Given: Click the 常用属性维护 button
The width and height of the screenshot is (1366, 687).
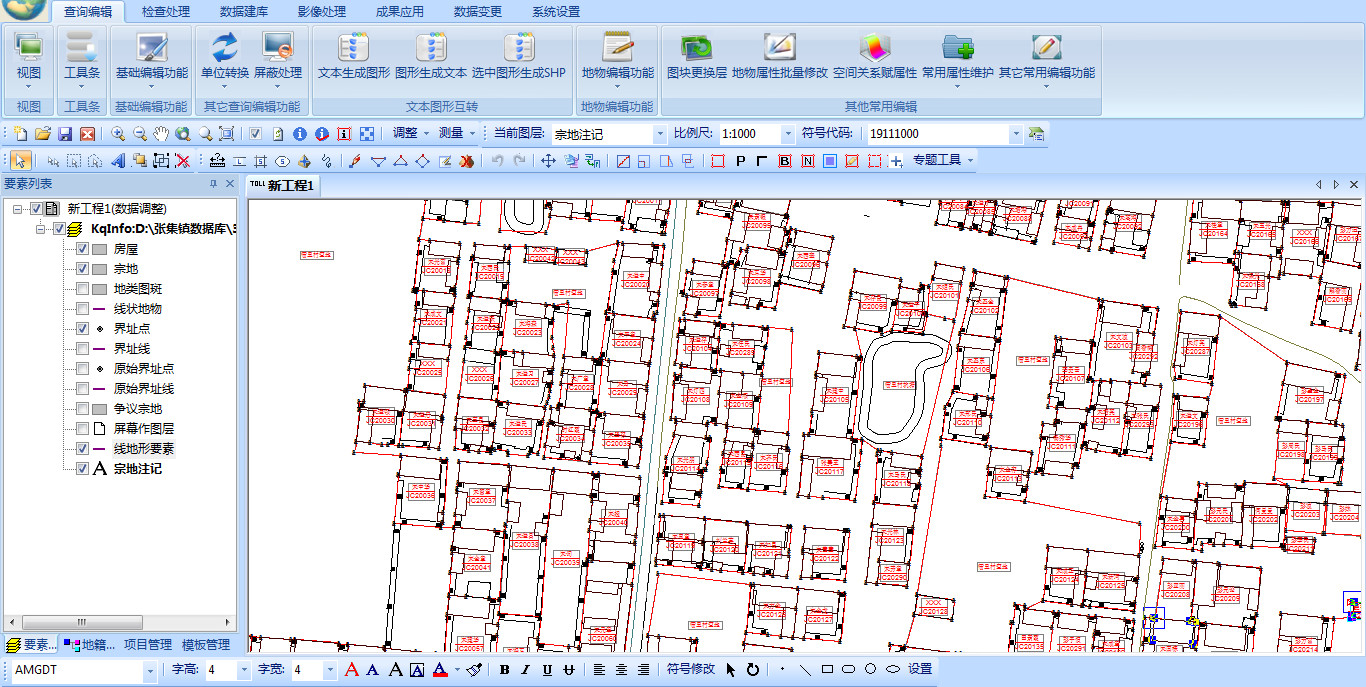Looking at the screenshot, I should tap(958, 60).
